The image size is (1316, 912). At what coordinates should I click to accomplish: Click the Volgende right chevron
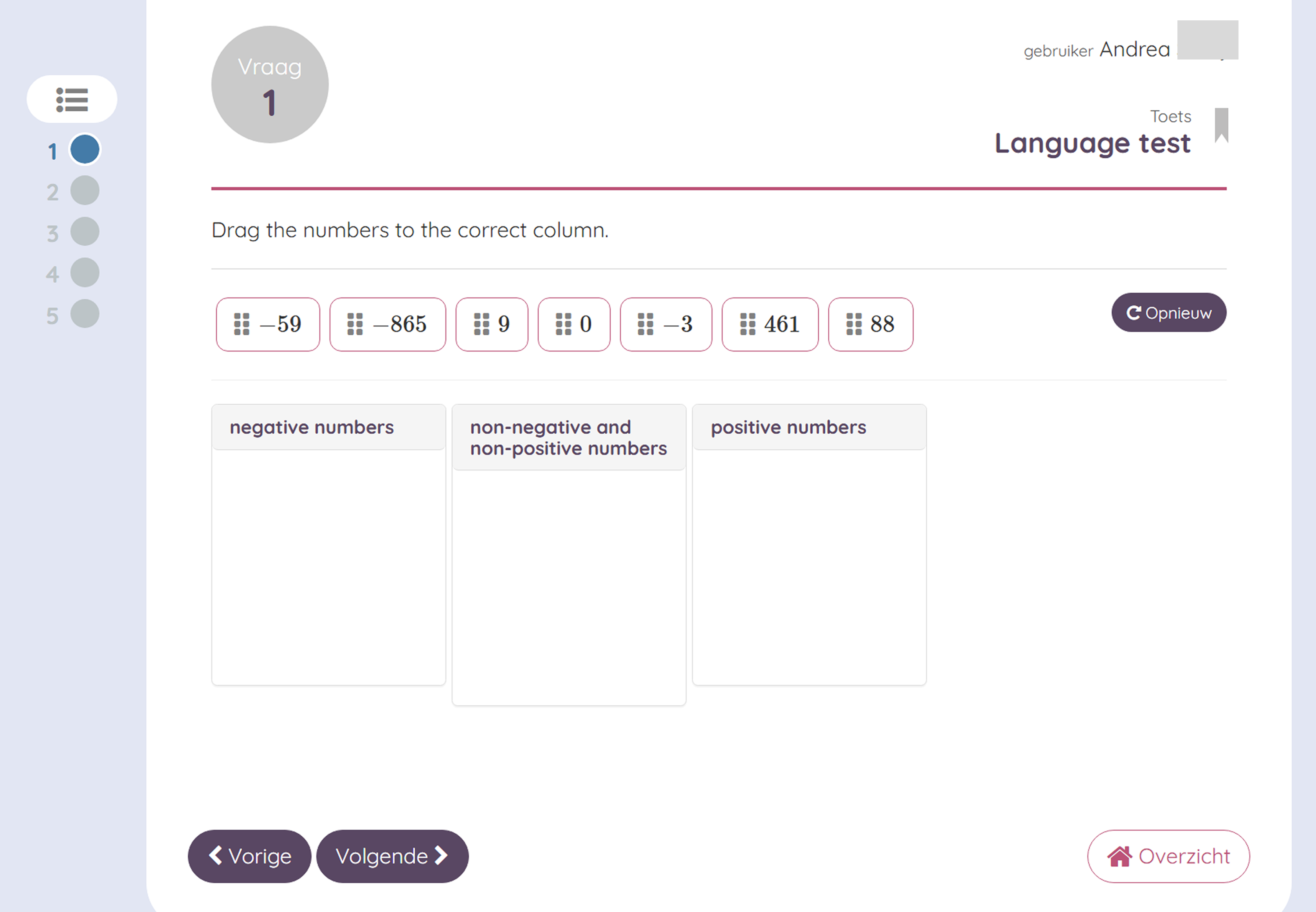coord(441,855)
